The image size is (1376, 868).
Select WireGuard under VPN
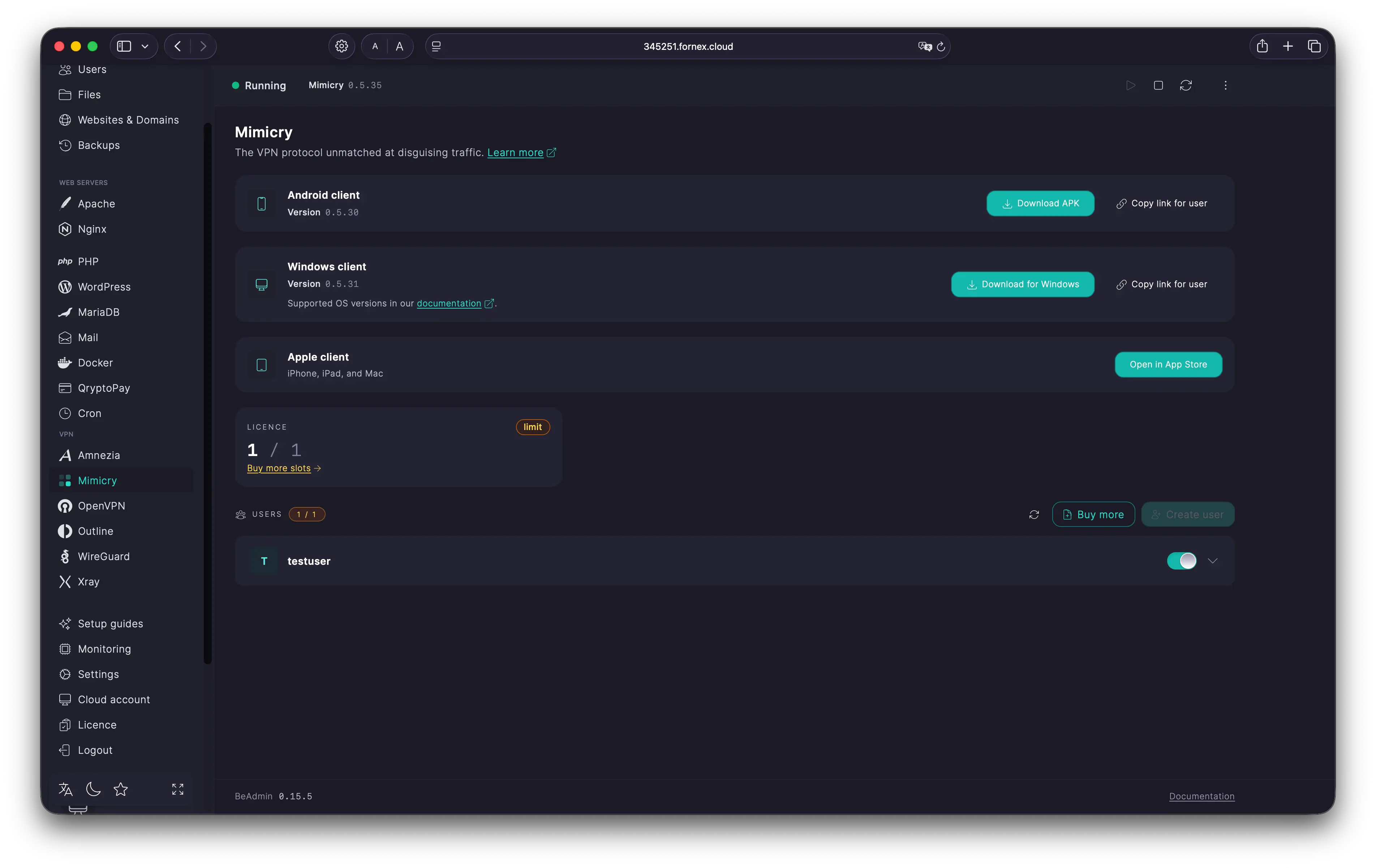[x=103, y=557]
